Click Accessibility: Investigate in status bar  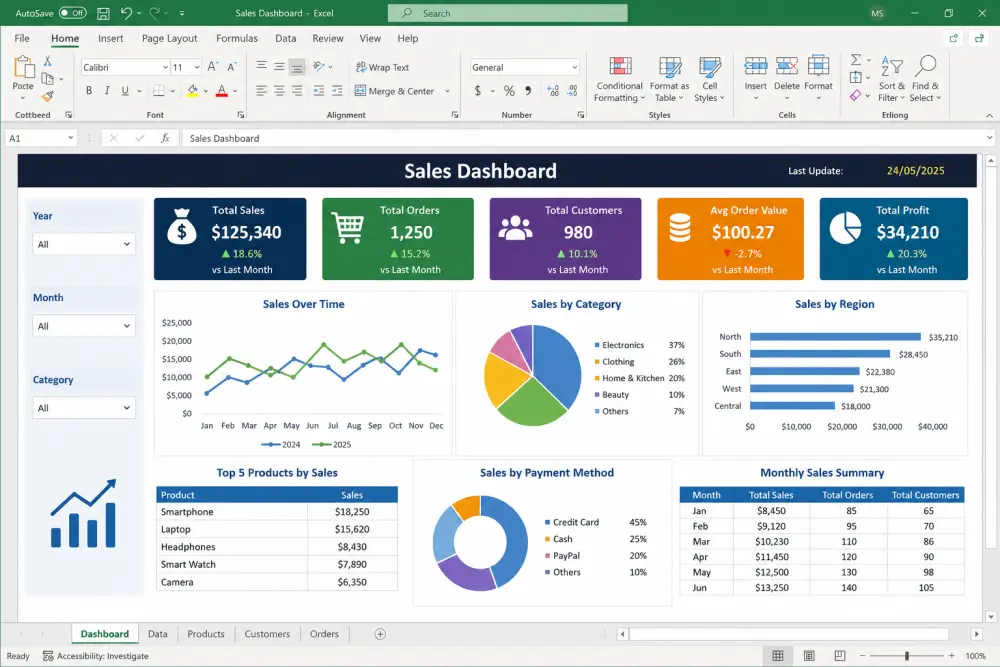(96, 656)
